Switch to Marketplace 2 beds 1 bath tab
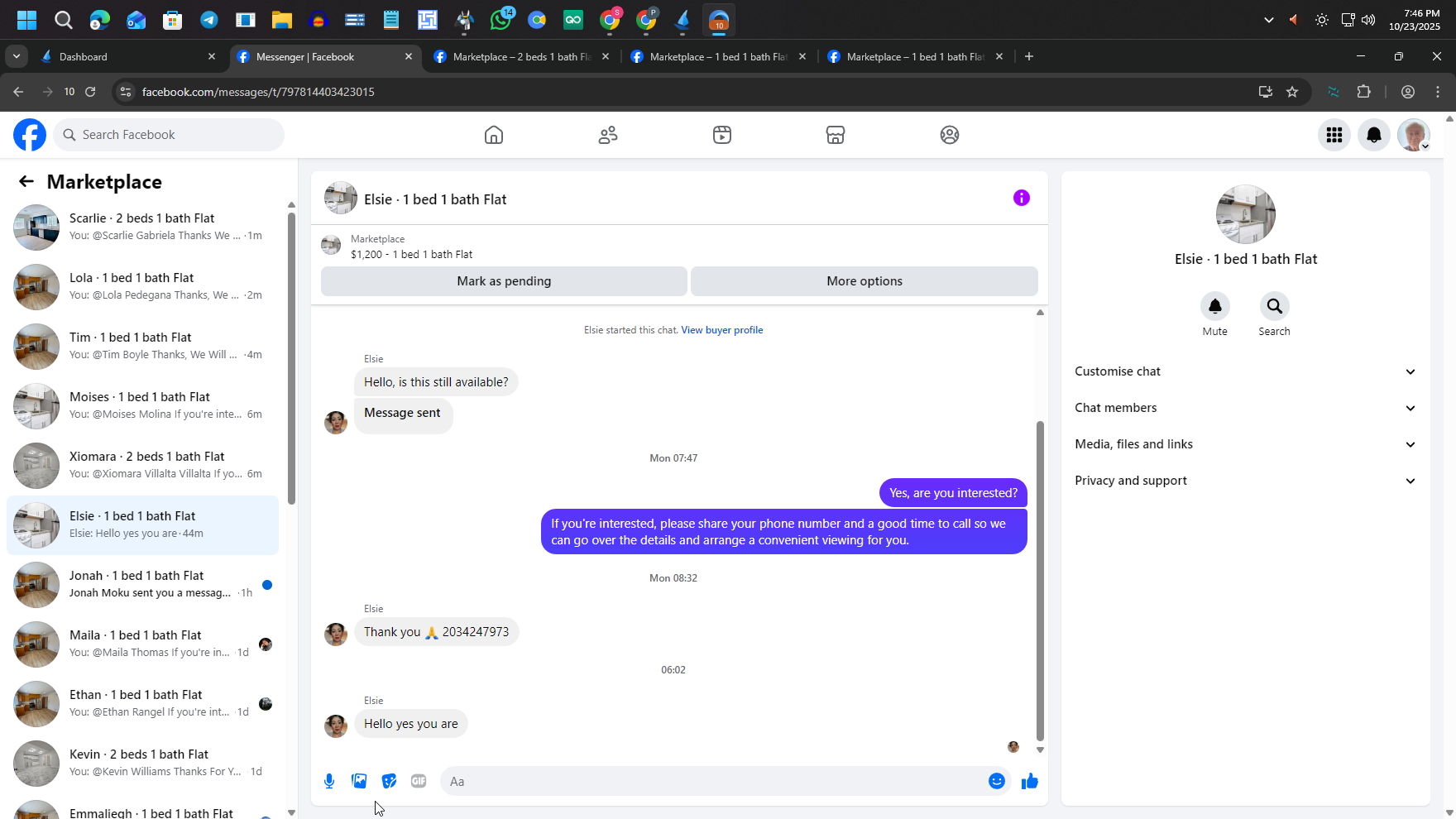Viewport: 1456px width, 819px height. click(521, 56)
